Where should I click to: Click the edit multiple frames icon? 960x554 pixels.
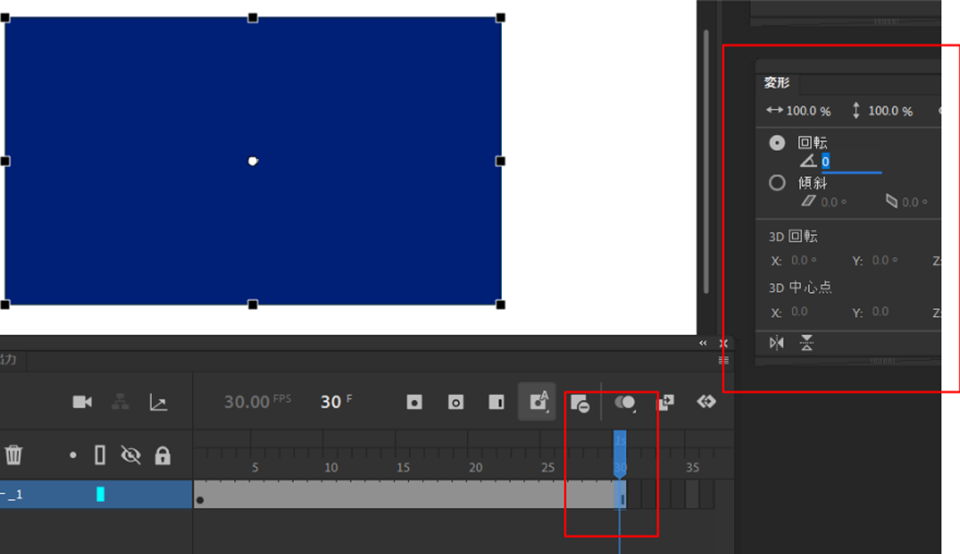[x=666, y=402]
